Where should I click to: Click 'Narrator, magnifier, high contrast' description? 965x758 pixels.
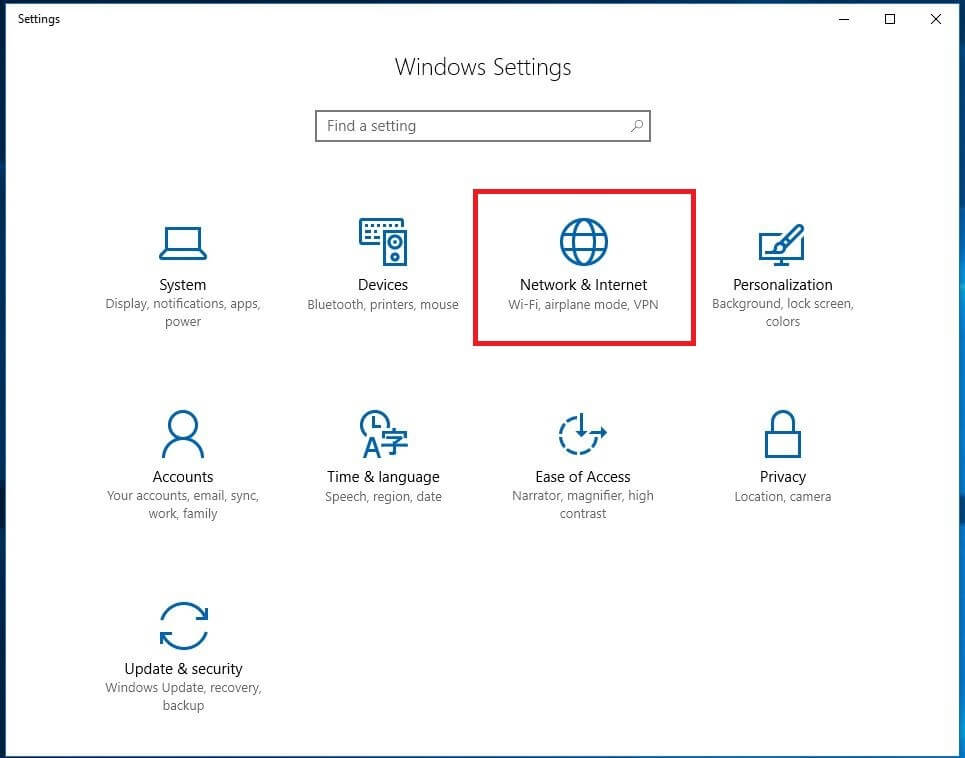point(583,505)
